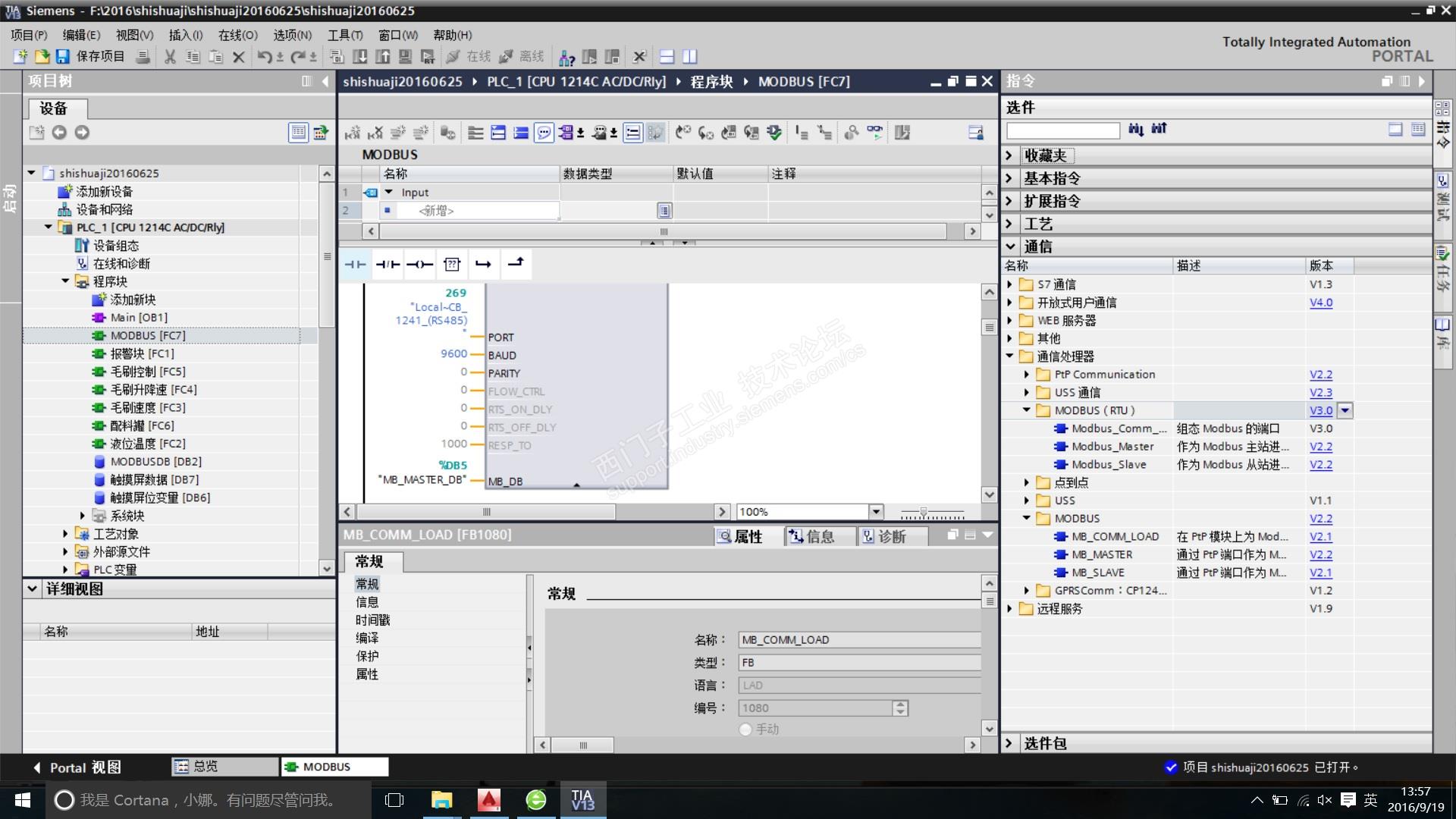
Task: Click the undo arrow icon
Action: (x=264, y=57)
